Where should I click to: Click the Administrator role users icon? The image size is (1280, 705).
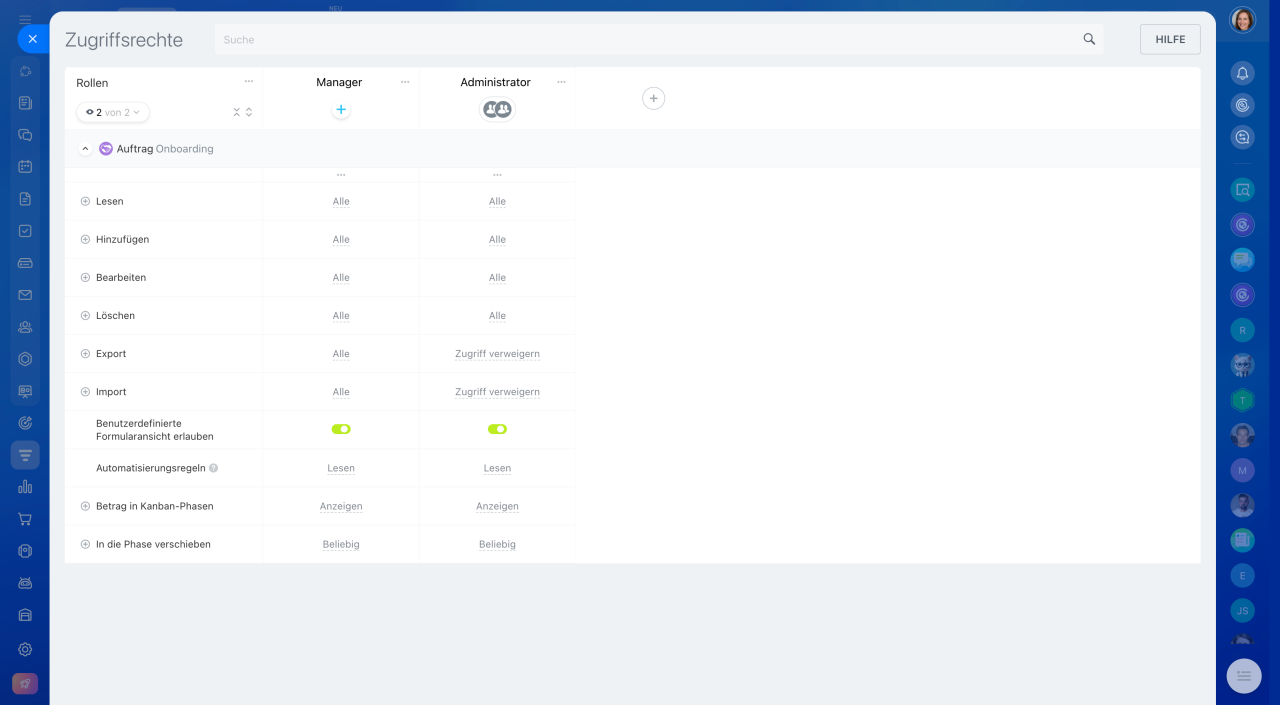click(x=497, y=110)
